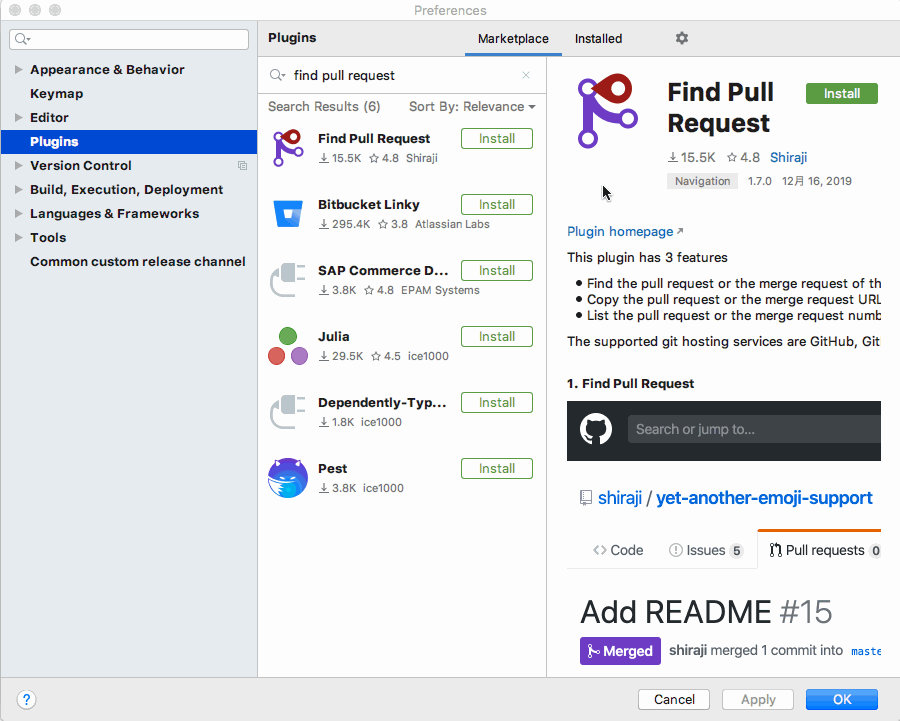Screen dimensions: 900x721
Task: Open the Code tab in preview image
Action: tap(618, 550)
